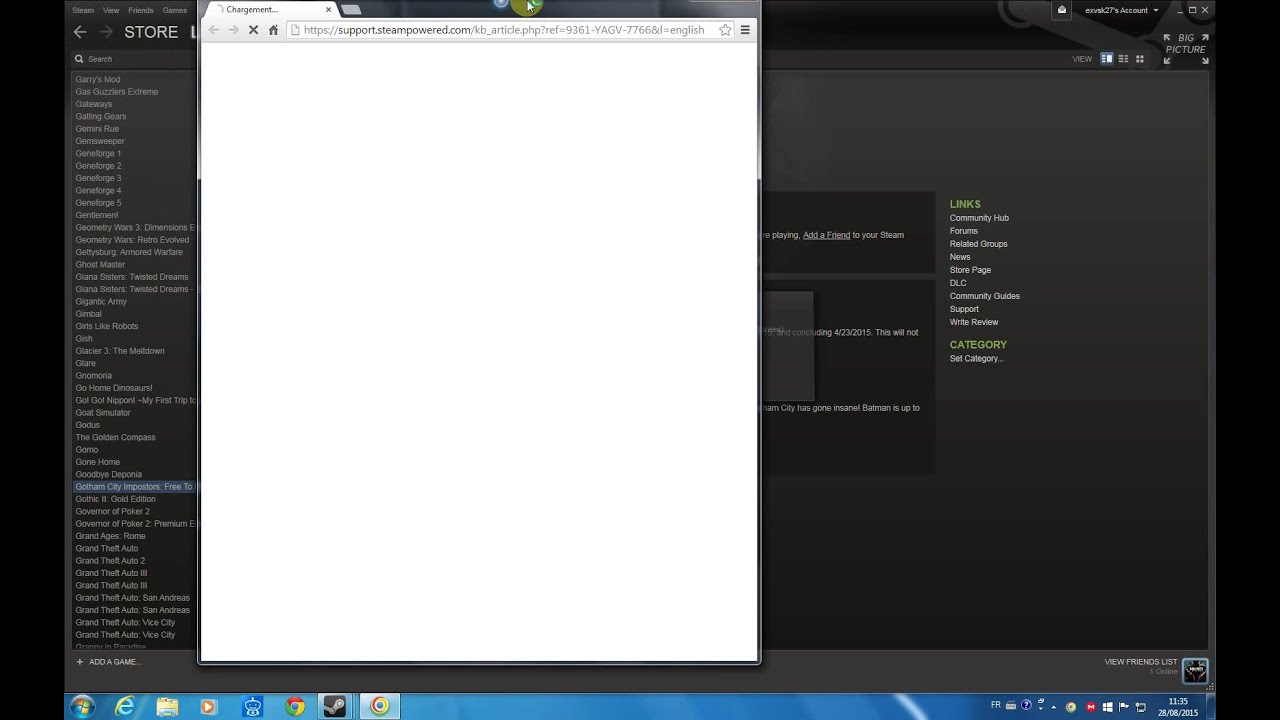The width and height of the screenshot is (1280, 720).
Task: Open the Forums link
Action: coord(964,231)
